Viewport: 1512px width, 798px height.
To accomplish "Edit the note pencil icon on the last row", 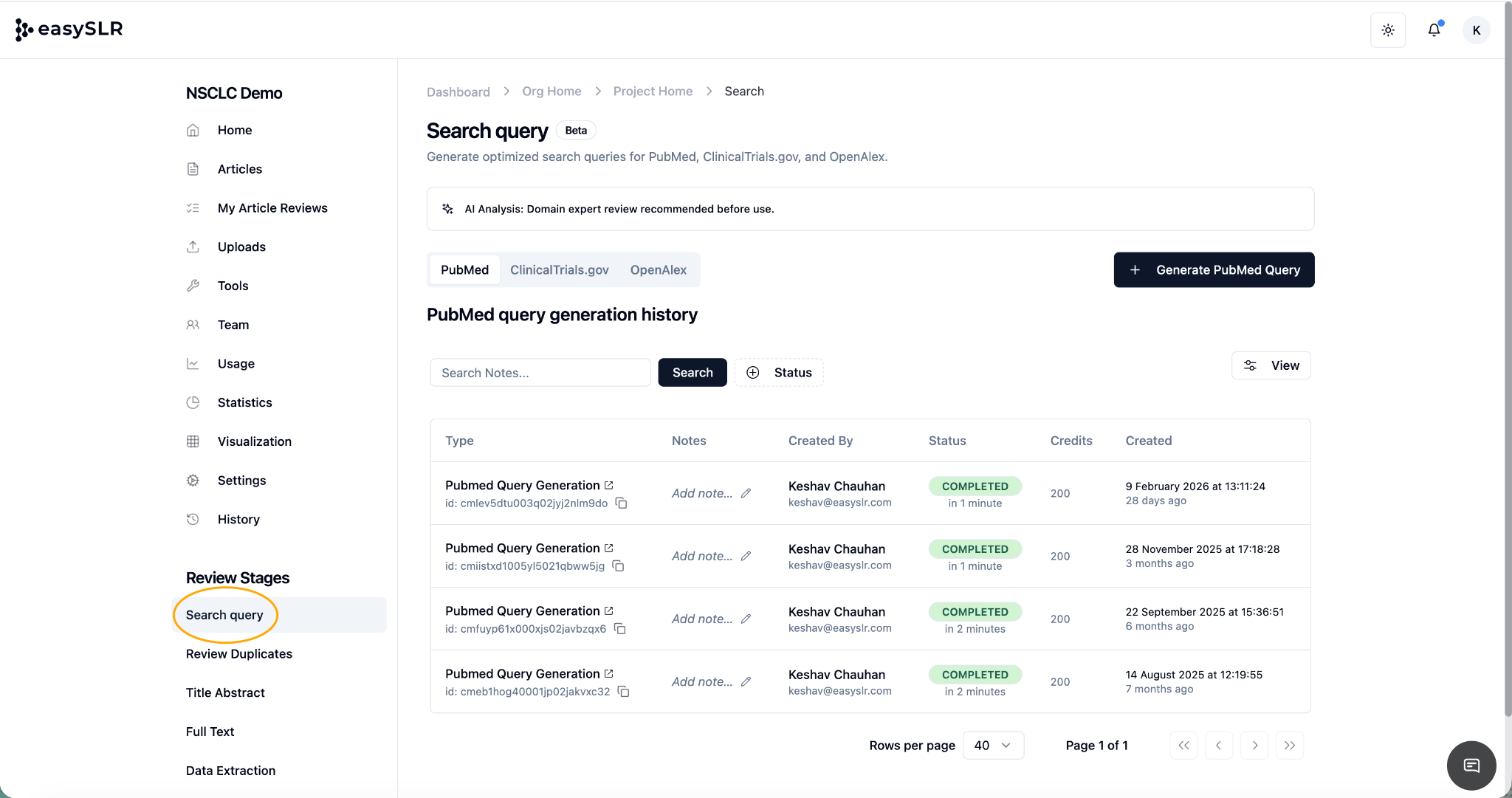I will click(x=746, y=681).
